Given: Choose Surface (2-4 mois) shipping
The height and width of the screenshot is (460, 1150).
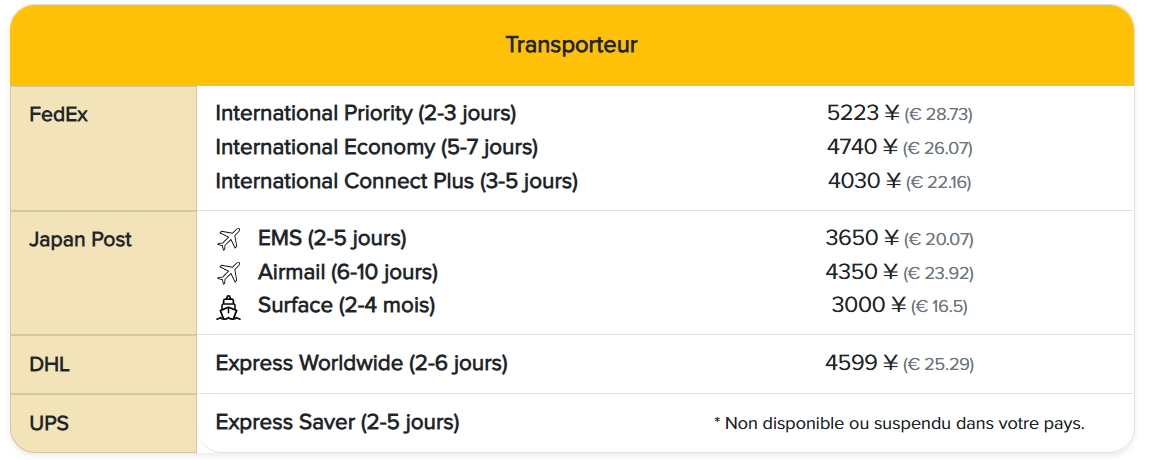Looking at the screenshot, I should (x=346, y=305).
